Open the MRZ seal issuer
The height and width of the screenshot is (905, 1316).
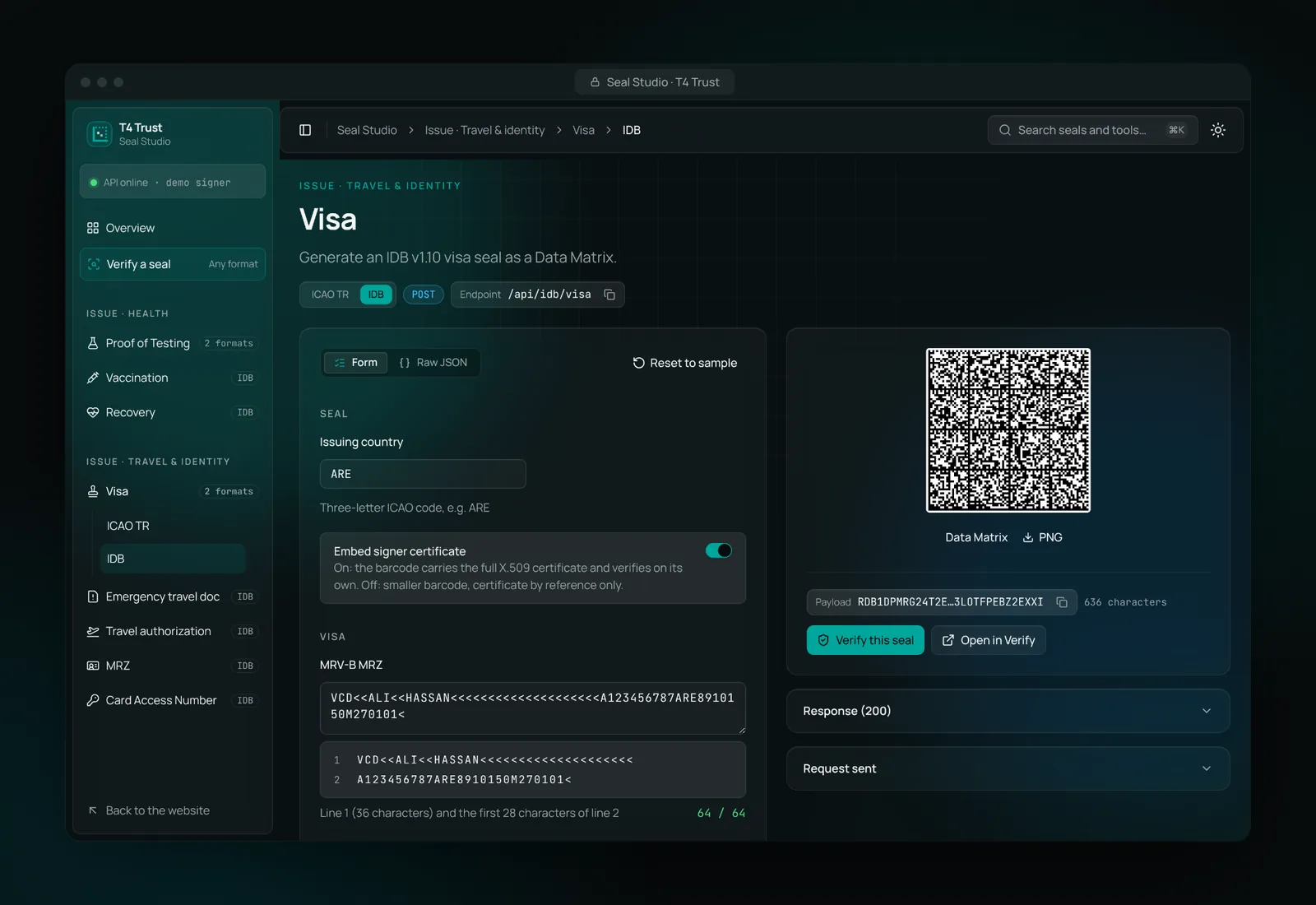pos(173,666)
